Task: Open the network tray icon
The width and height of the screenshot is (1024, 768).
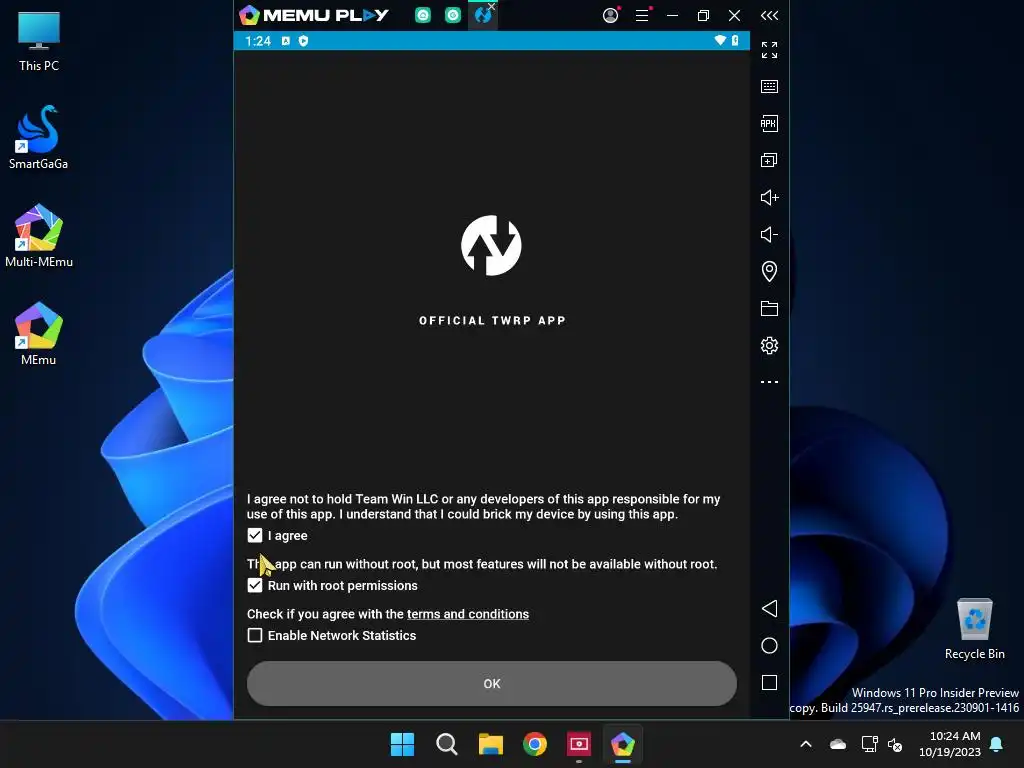Action: pyautogui.click(x=869, y=744)
